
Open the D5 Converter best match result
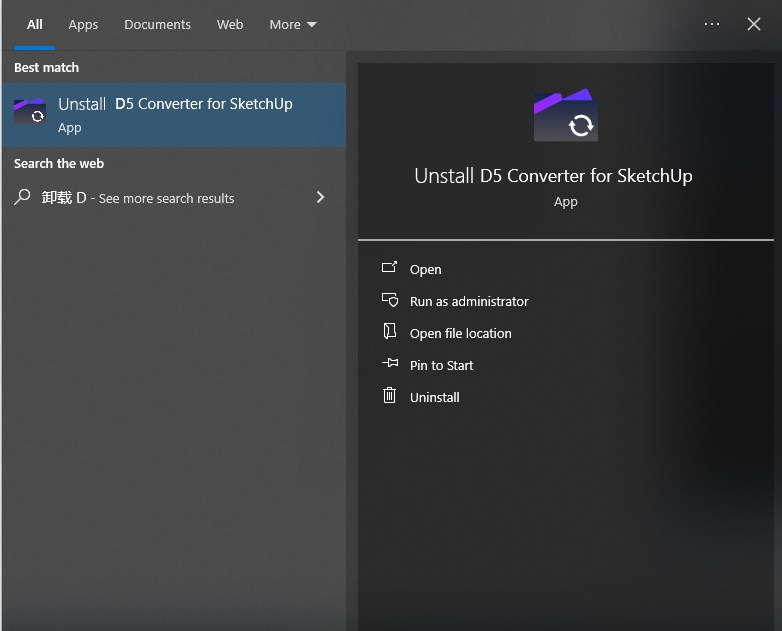[174, 115]
